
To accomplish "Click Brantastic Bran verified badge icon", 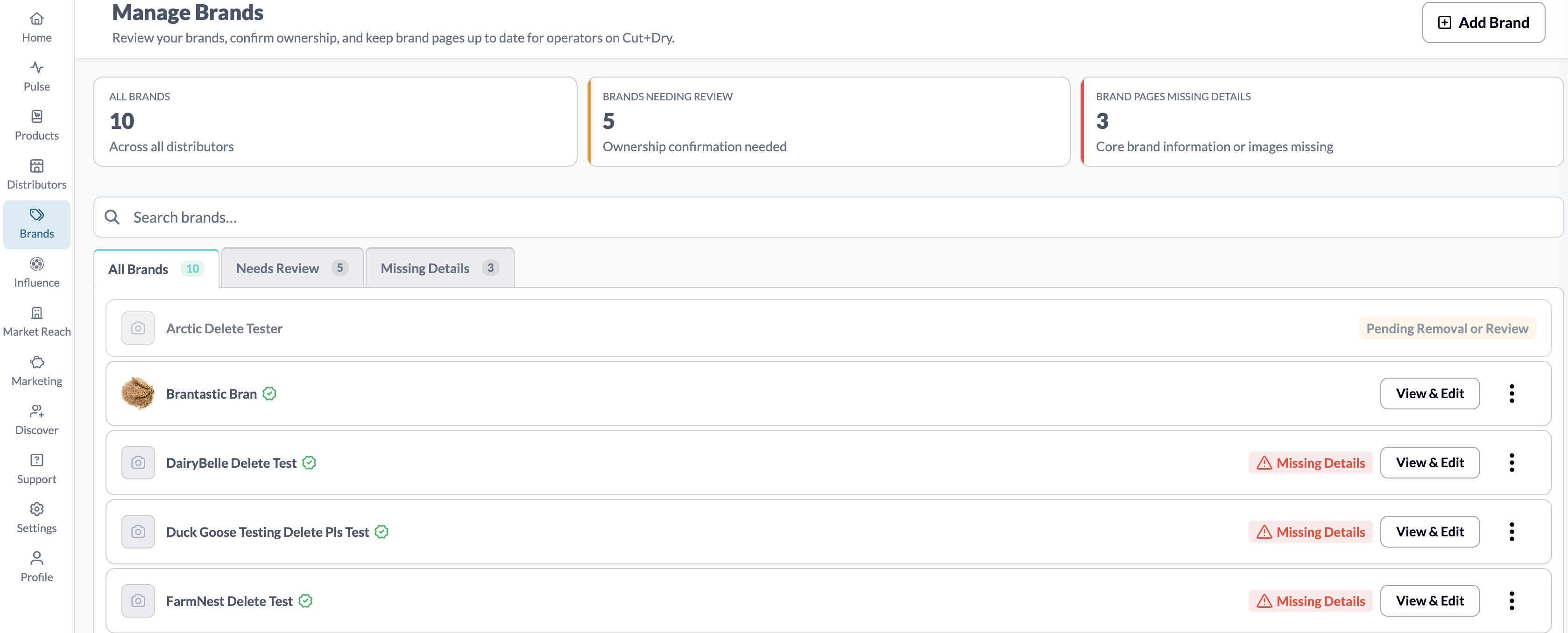I will click(269, 394).
